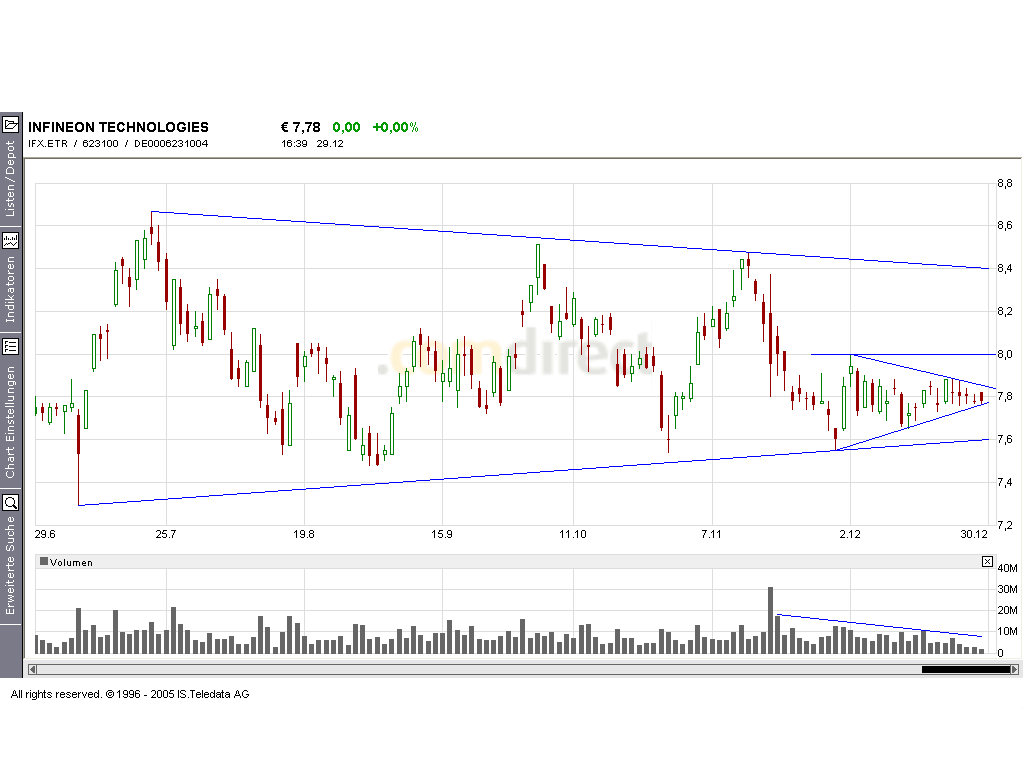The image size is (1024, 768).
Task: Click the green +0,00% change value
Action: click(x=396, y=127)
